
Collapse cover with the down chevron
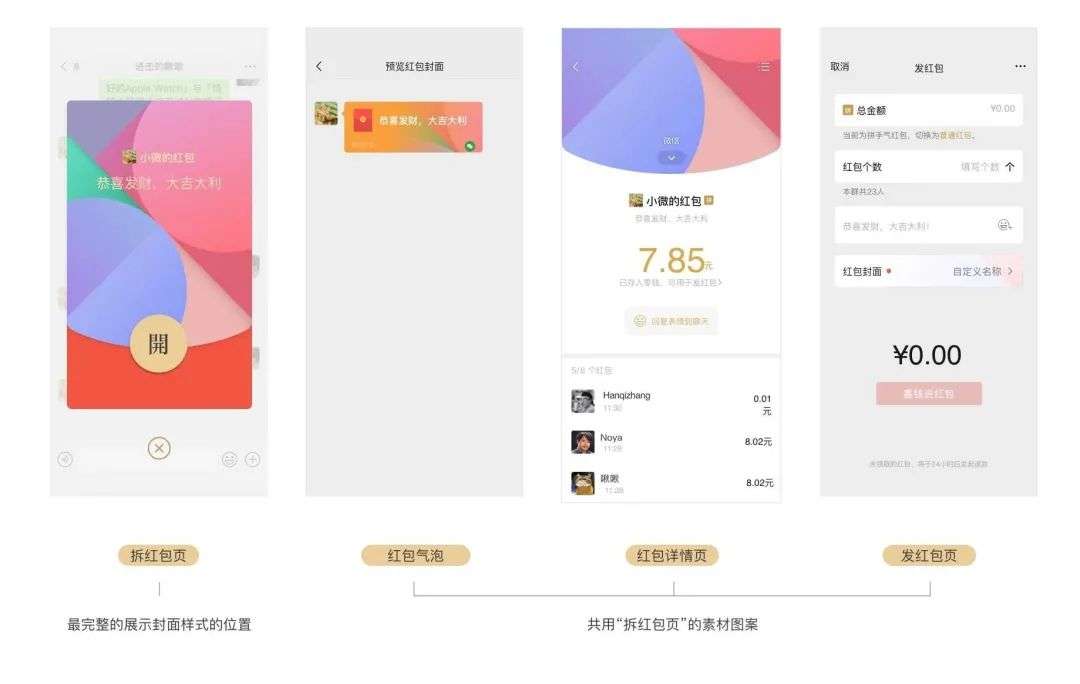pos(672,158)
